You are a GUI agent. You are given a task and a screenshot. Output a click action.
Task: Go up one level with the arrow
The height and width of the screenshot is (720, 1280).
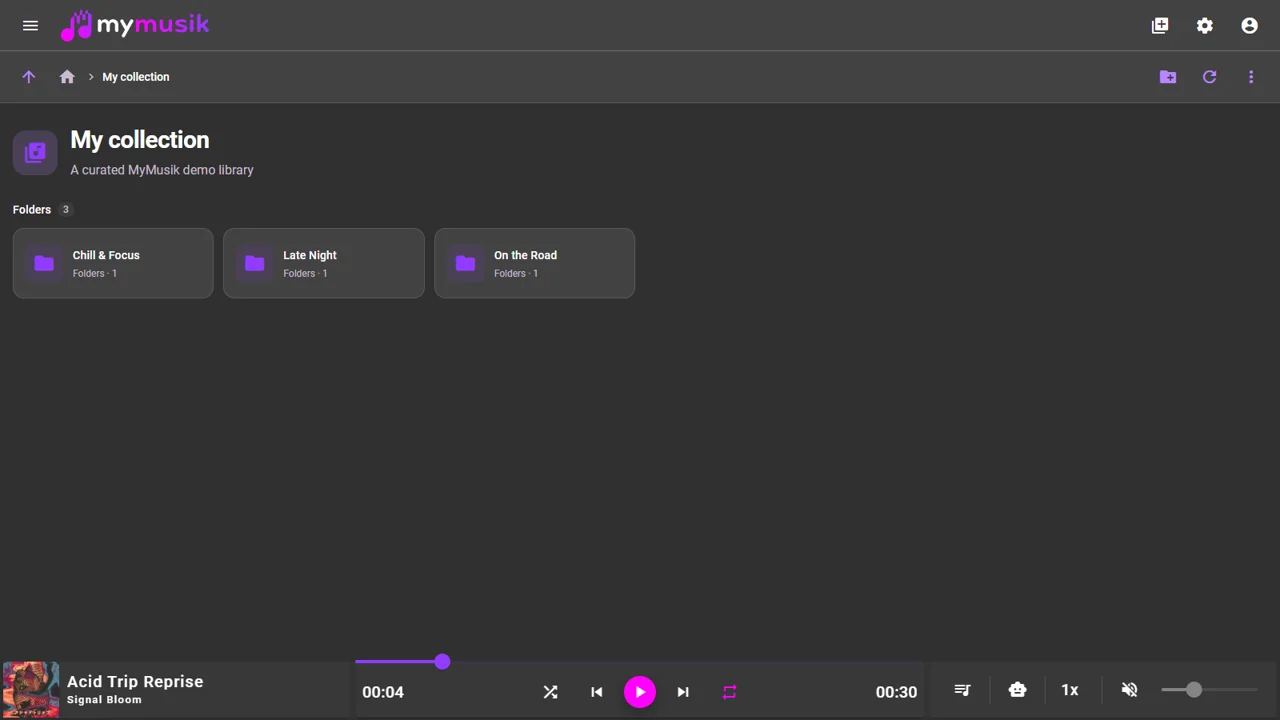coord(29,77)
